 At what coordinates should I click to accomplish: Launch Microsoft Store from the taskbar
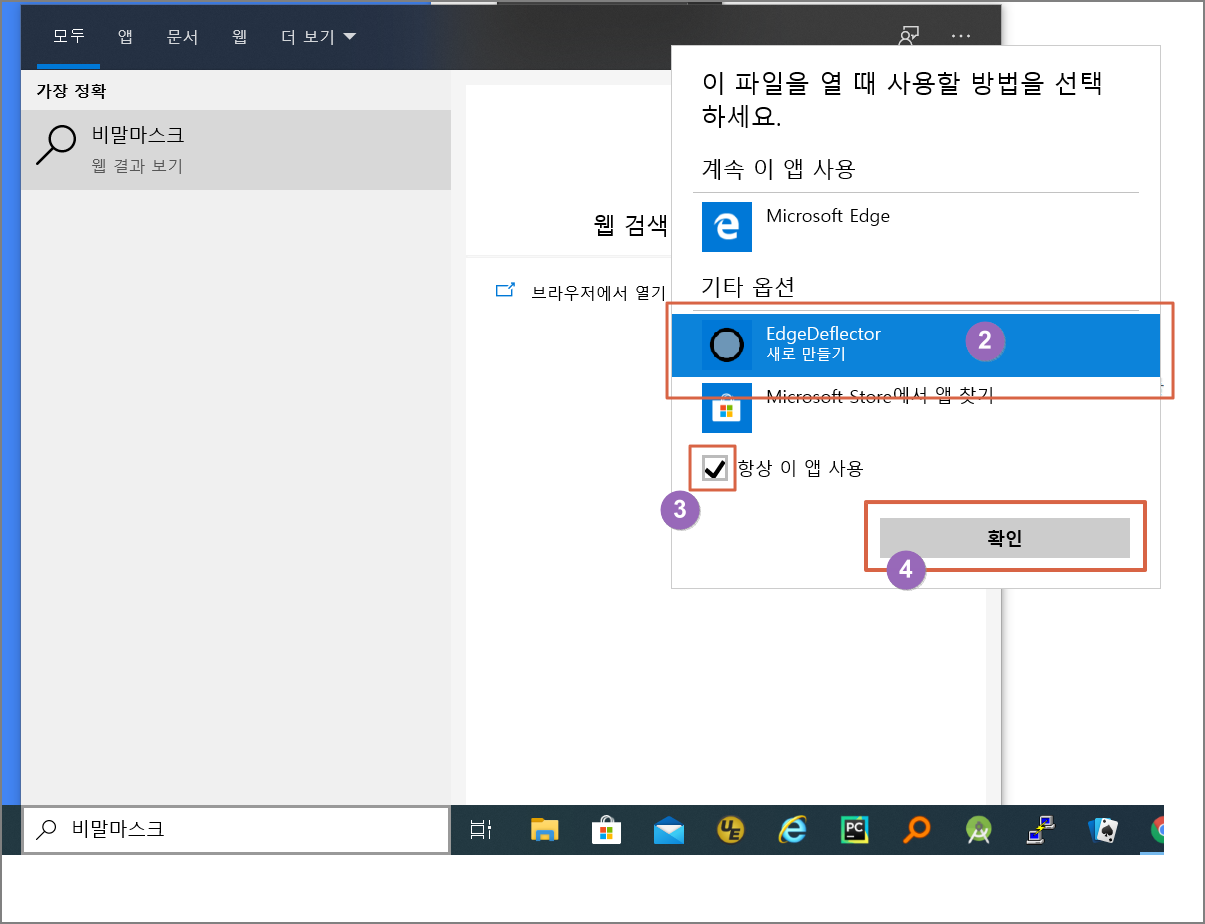coord(606,829)
